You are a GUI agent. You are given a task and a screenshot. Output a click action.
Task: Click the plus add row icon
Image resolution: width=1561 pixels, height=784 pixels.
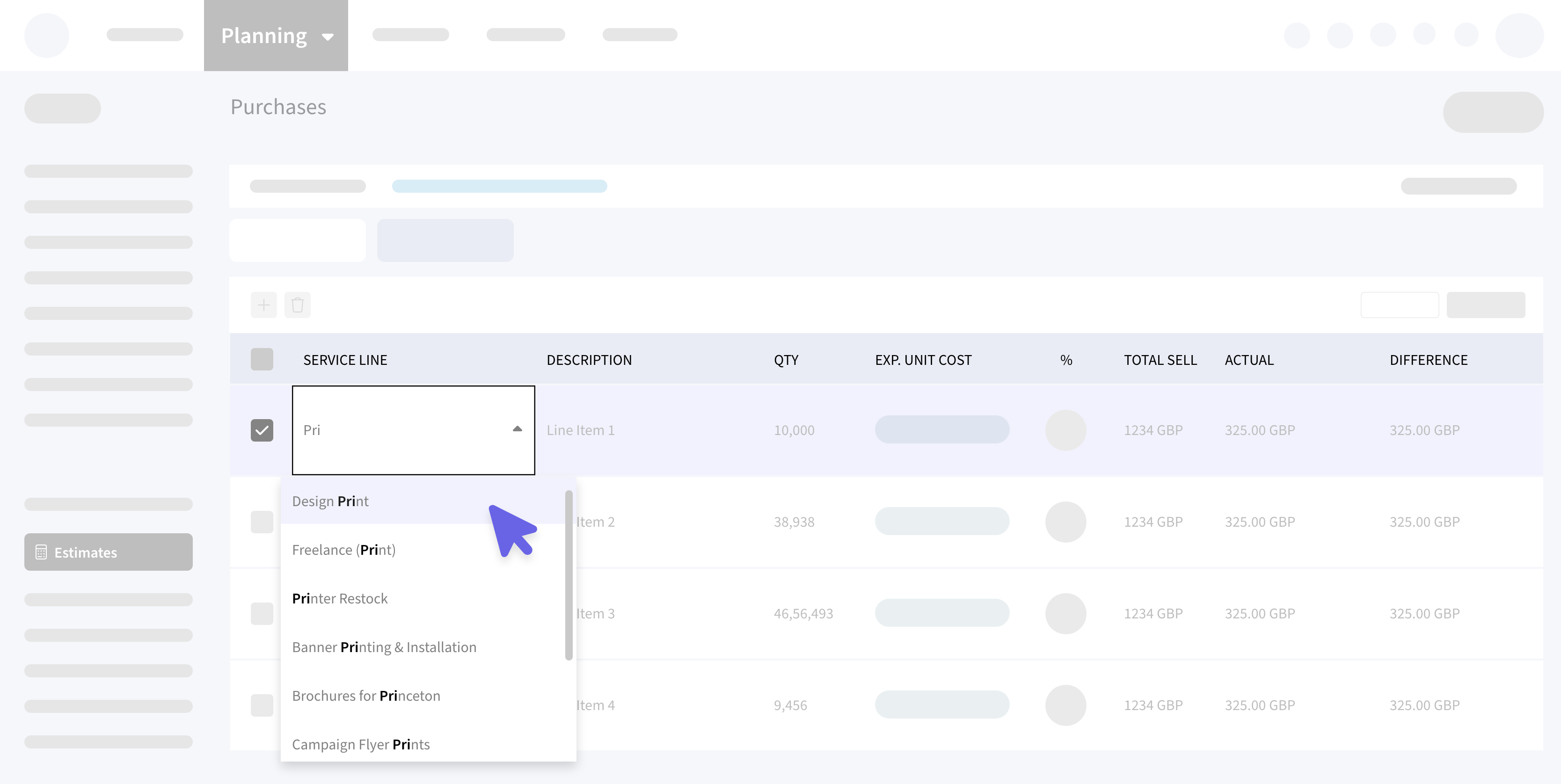pos(263,305)
